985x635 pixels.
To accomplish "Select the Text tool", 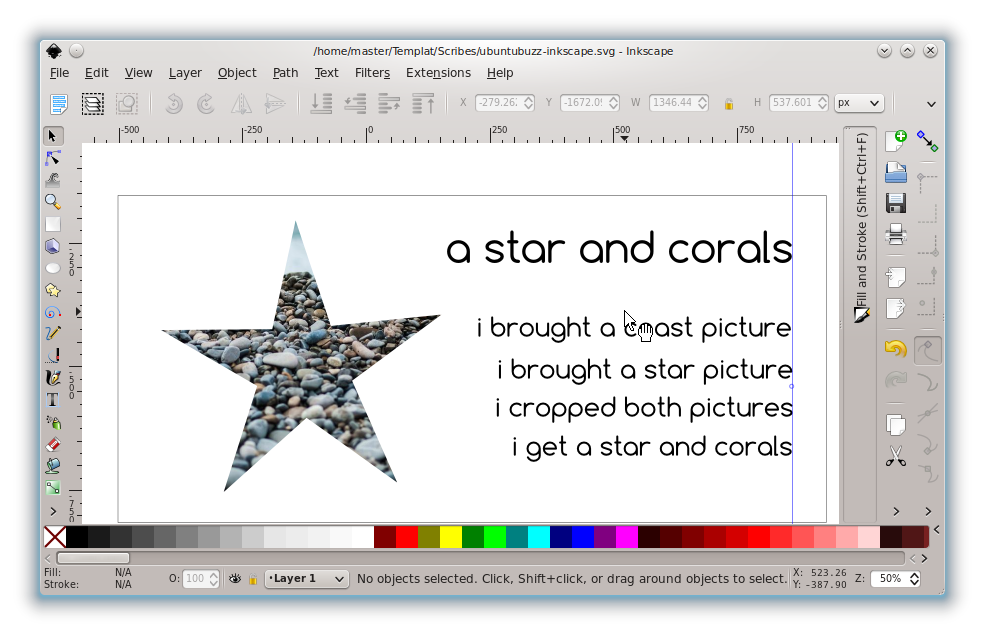I will click(x=53, y=399).
